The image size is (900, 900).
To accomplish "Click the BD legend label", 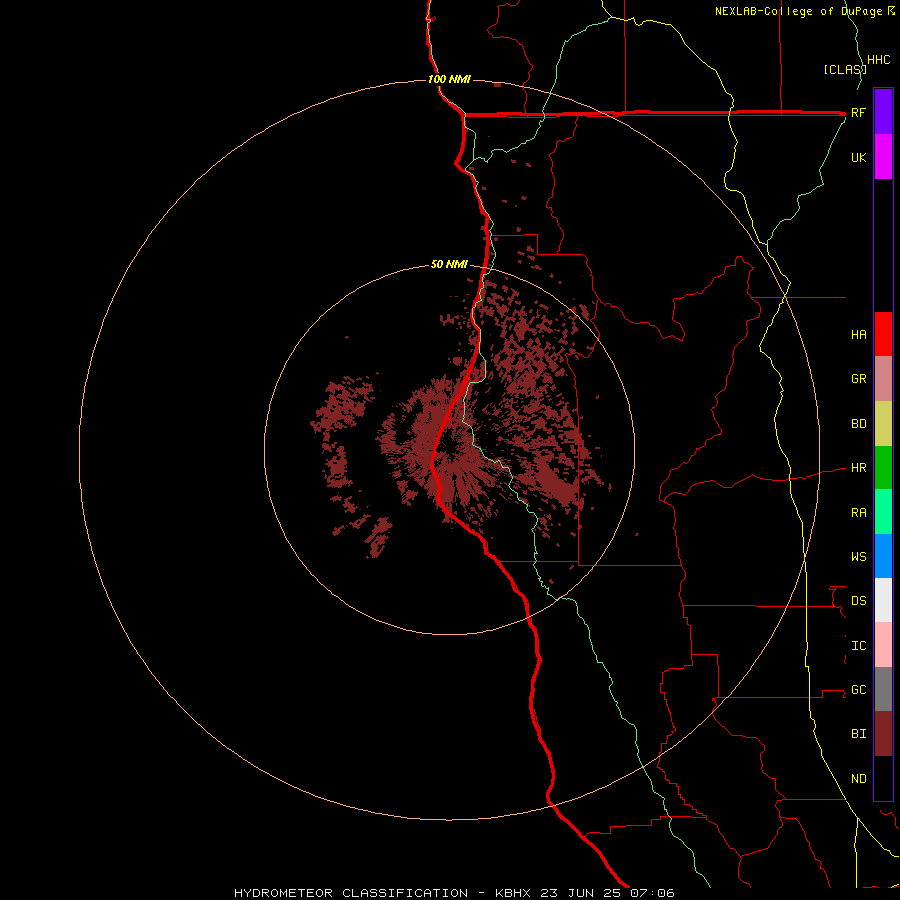I will [858, 424].
